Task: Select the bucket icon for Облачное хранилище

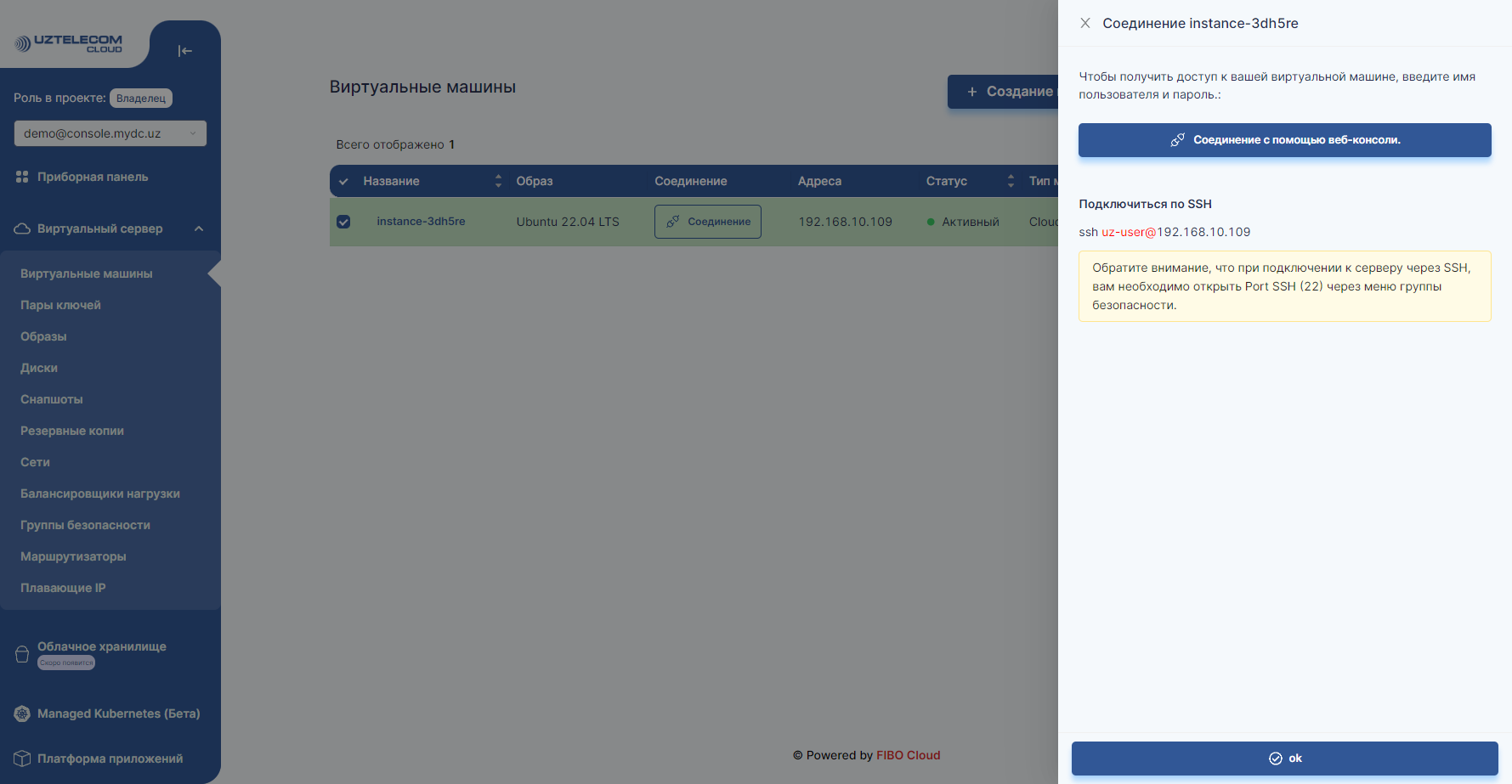Action: 20,653
